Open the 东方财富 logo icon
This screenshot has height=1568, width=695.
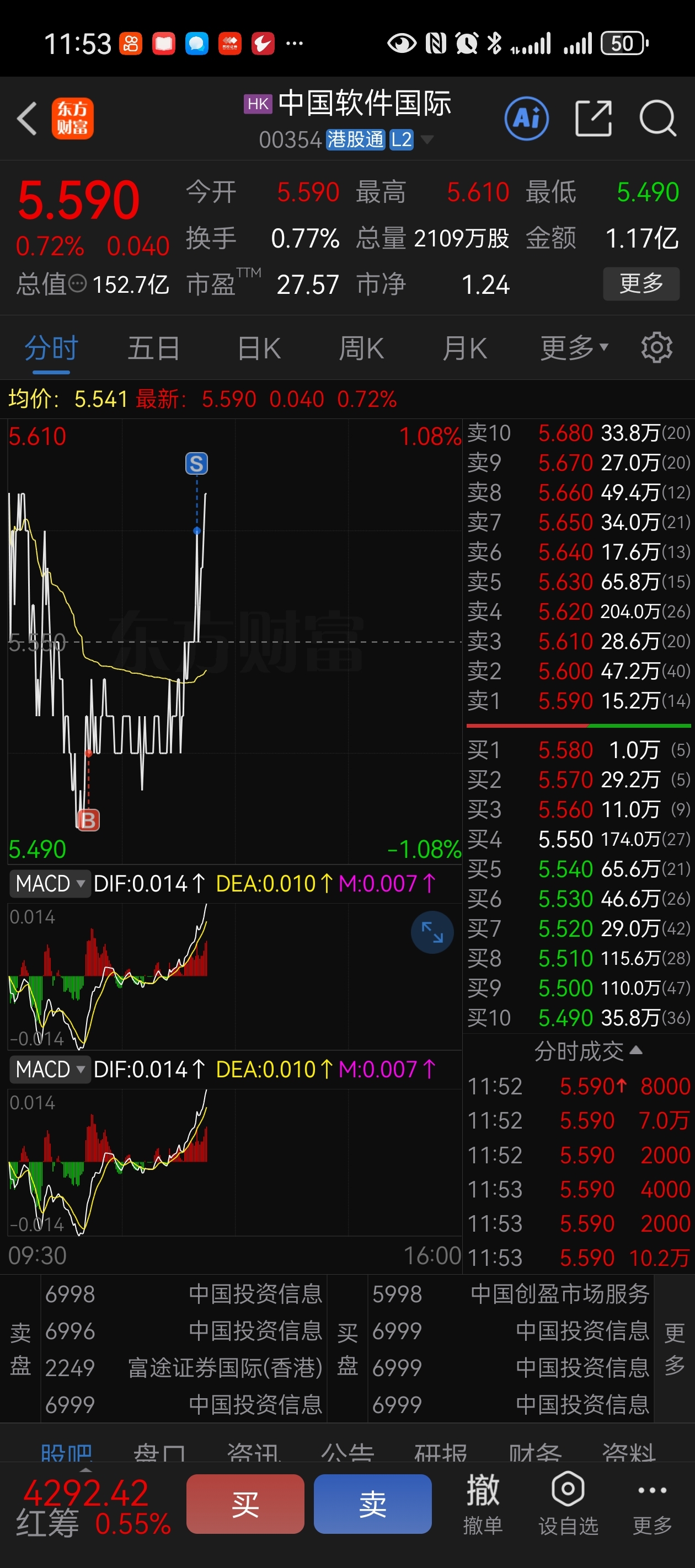[x=72, y=119]
